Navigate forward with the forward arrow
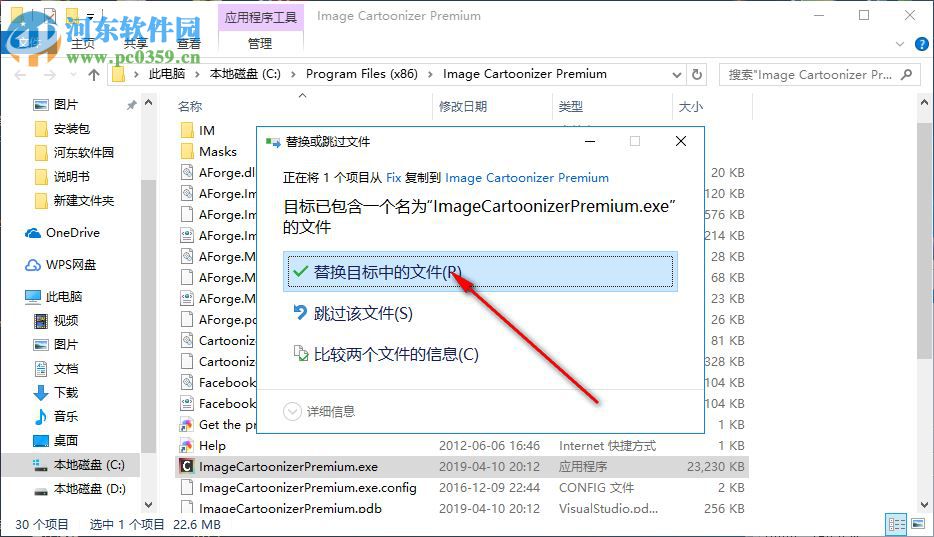 (x=50, y=75)
